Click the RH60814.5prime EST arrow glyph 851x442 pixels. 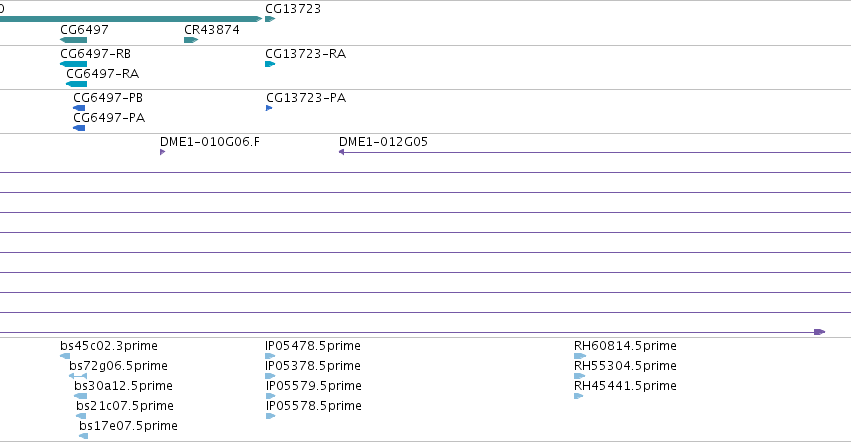(580, 356)
